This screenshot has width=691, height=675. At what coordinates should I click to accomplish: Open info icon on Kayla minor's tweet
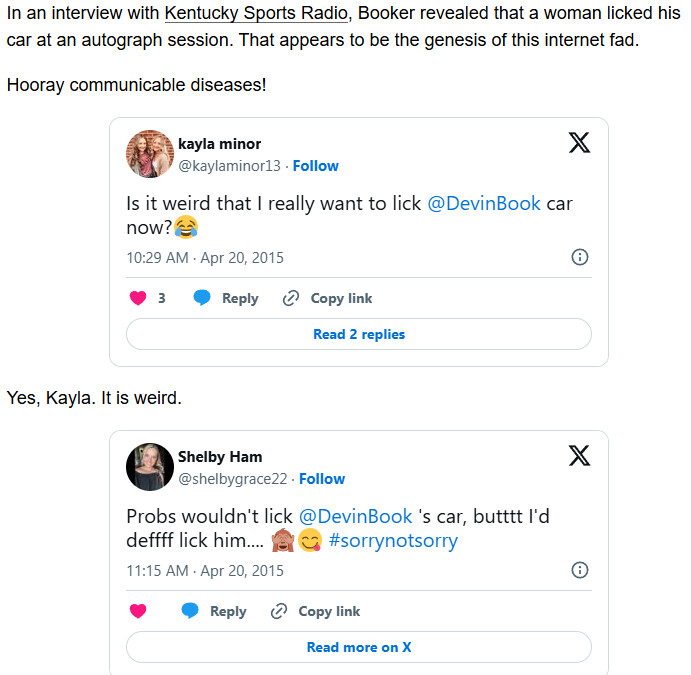[579, 257]
